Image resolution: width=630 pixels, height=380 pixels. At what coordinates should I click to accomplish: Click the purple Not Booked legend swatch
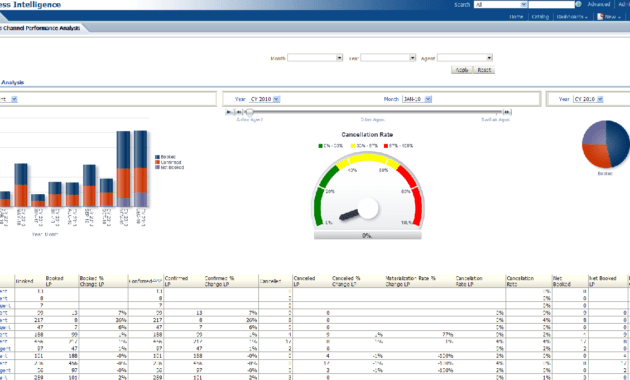[x=158, y=167]
